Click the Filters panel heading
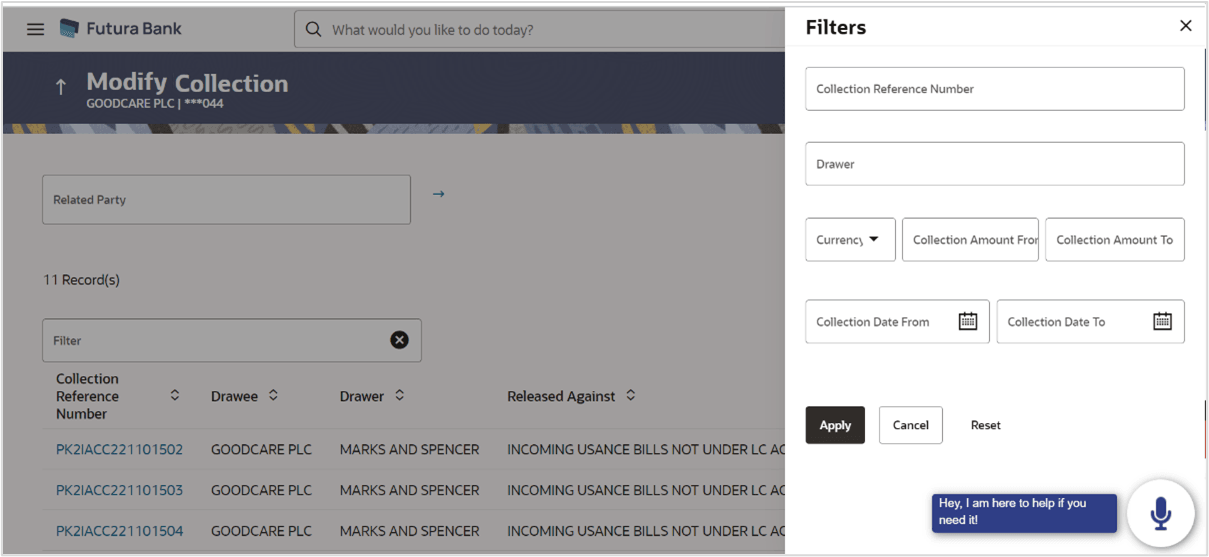The width and height of the screenshot is (1209, 557). tap(836, 27)
